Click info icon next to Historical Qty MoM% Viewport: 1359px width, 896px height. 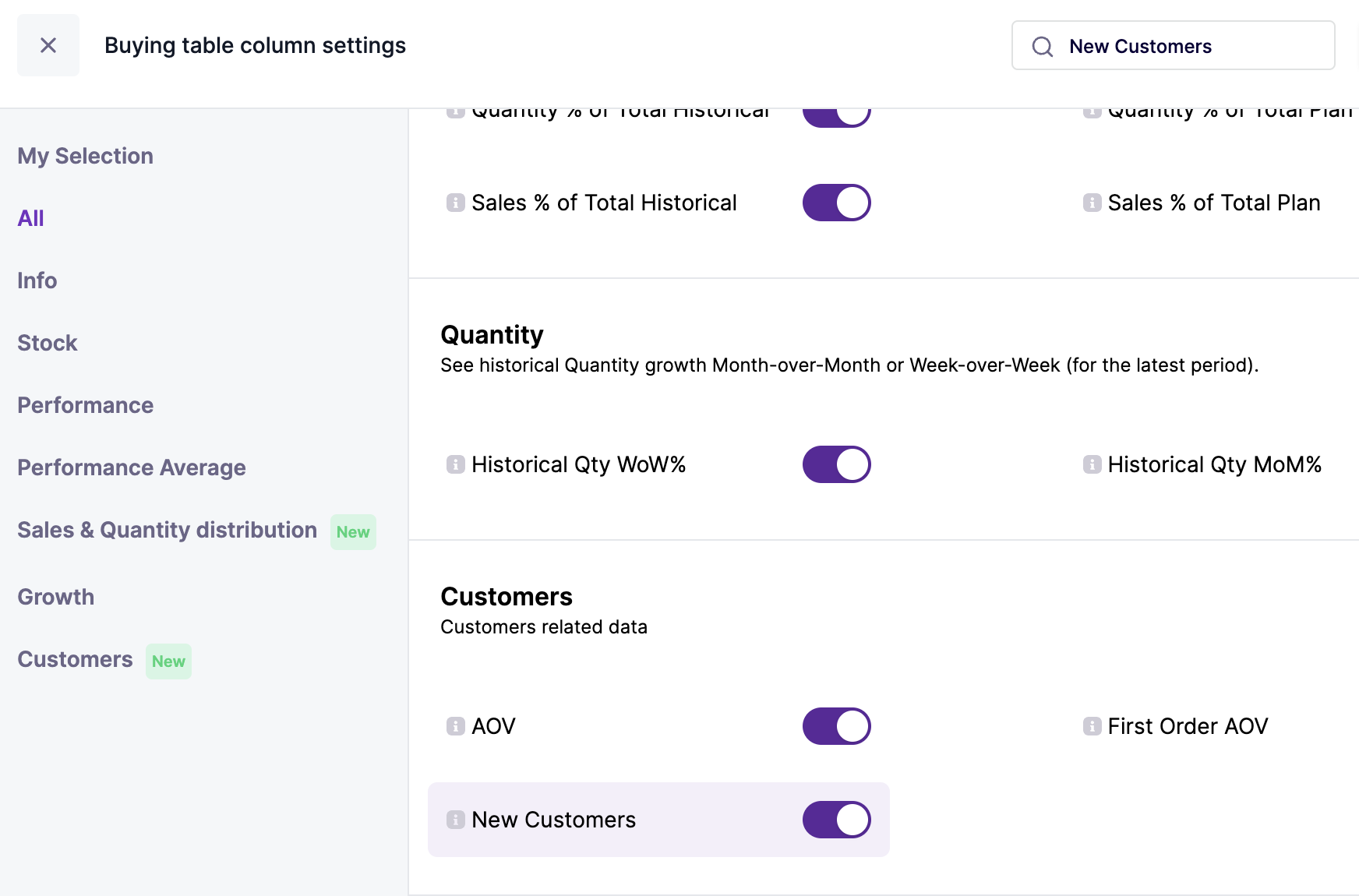[1092, 464]
